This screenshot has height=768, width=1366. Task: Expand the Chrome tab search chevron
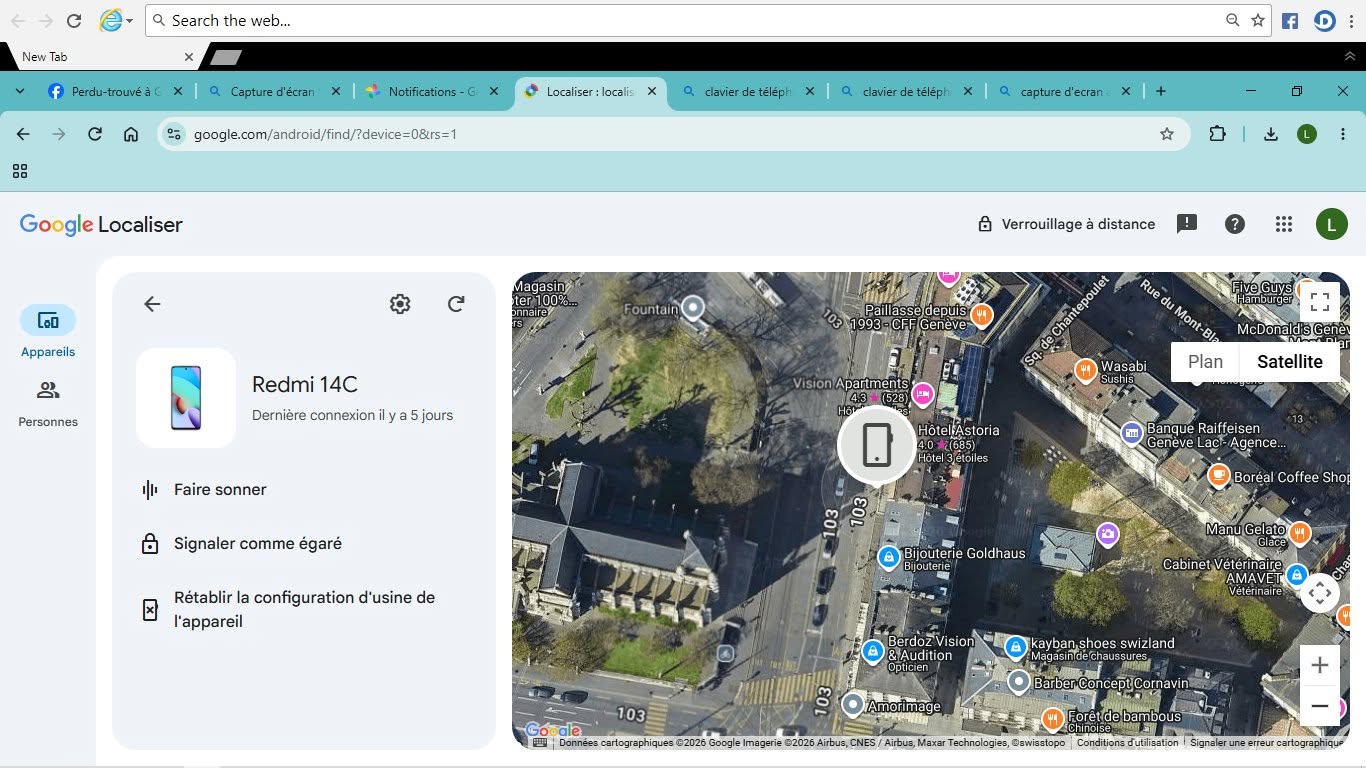tap(20, 91)
